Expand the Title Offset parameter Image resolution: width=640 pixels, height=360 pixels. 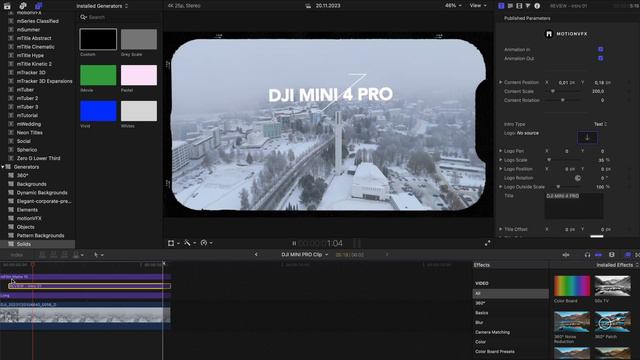point(500,229)
